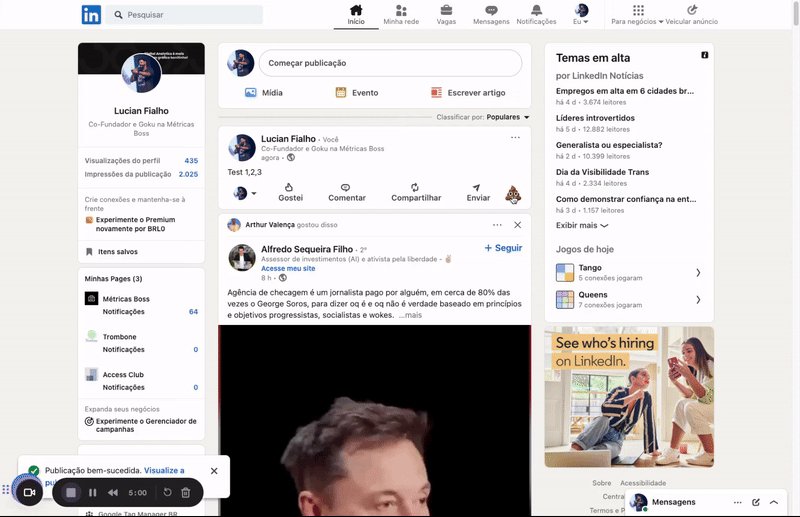Click the chevron next to Tango
The height and width of the screenshot is (517, 800).
(x=698, y=273)
